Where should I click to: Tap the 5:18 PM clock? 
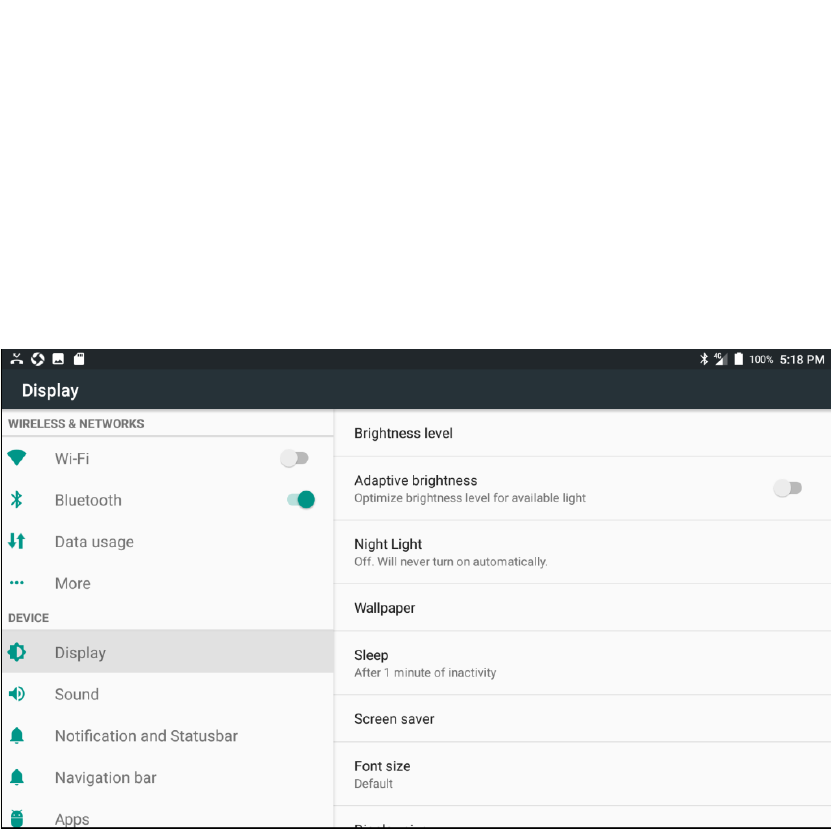coord(802,359)
